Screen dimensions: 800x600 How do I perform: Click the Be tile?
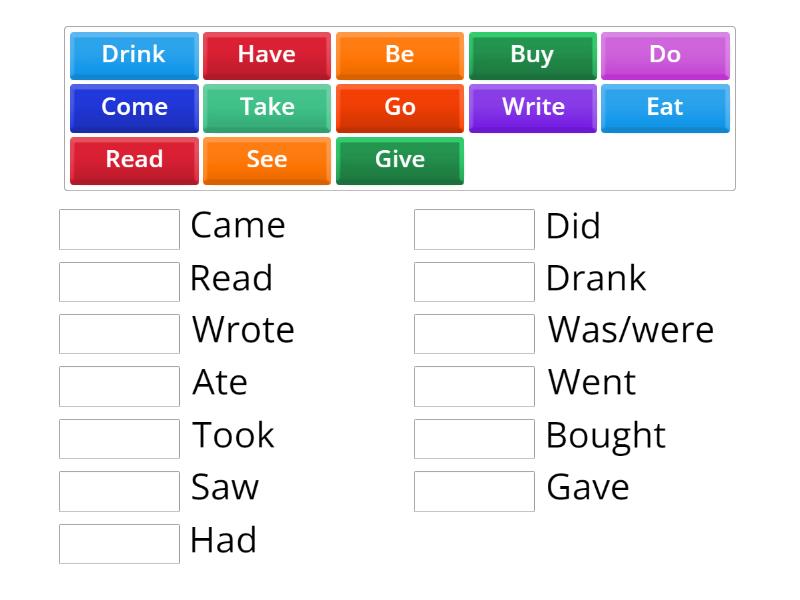click(x=399, y=55)
